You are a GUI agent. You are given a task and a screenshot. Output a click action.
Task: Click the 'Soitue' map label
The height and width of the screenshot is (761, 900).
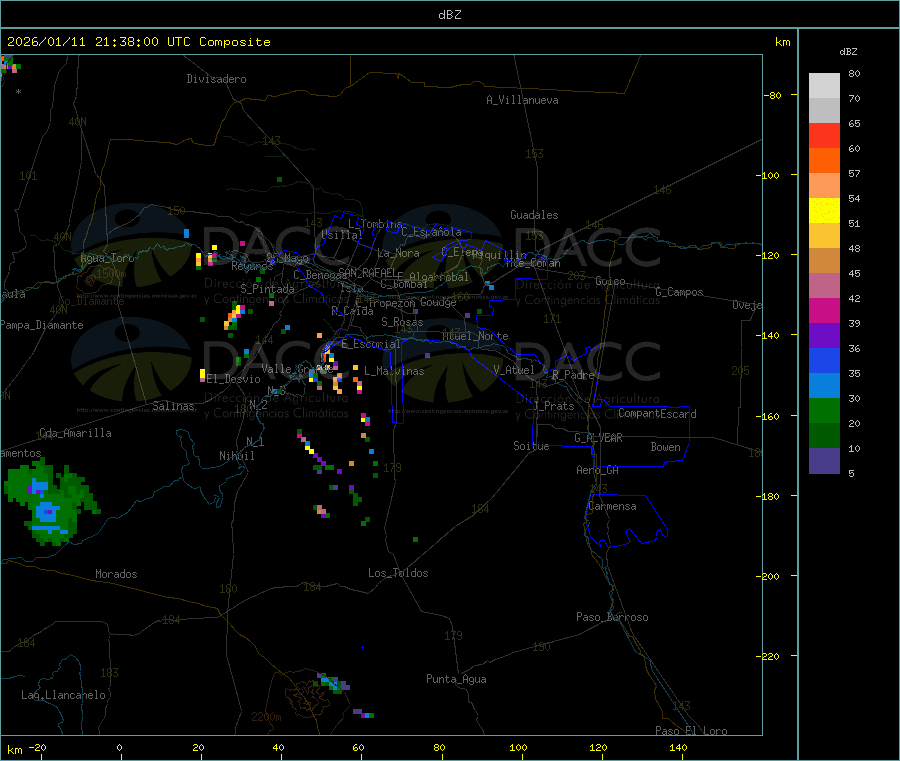point(531,446)
